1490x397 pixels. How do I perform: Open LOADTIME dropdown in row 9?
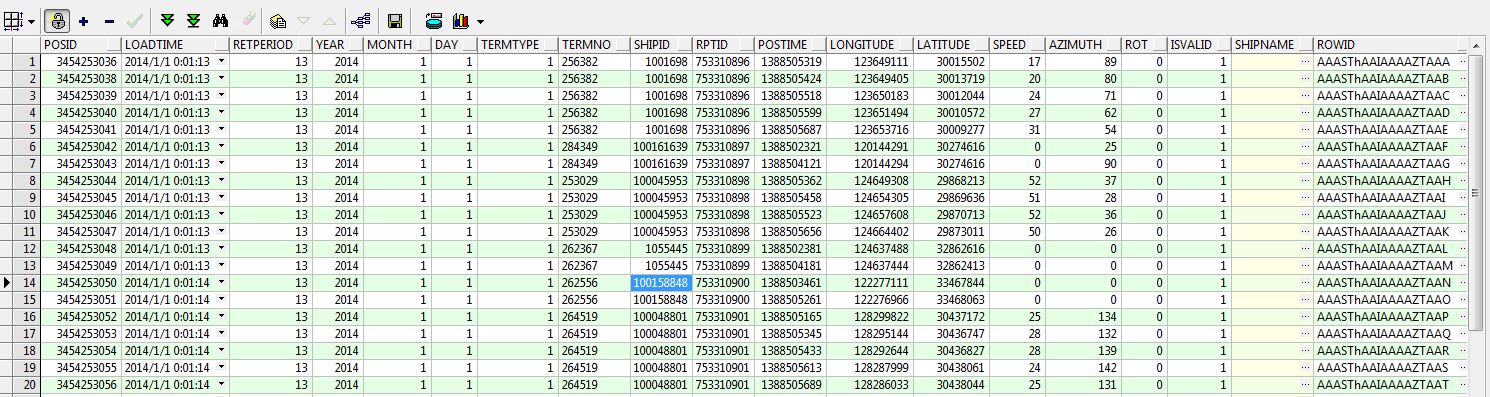[221, 198]
